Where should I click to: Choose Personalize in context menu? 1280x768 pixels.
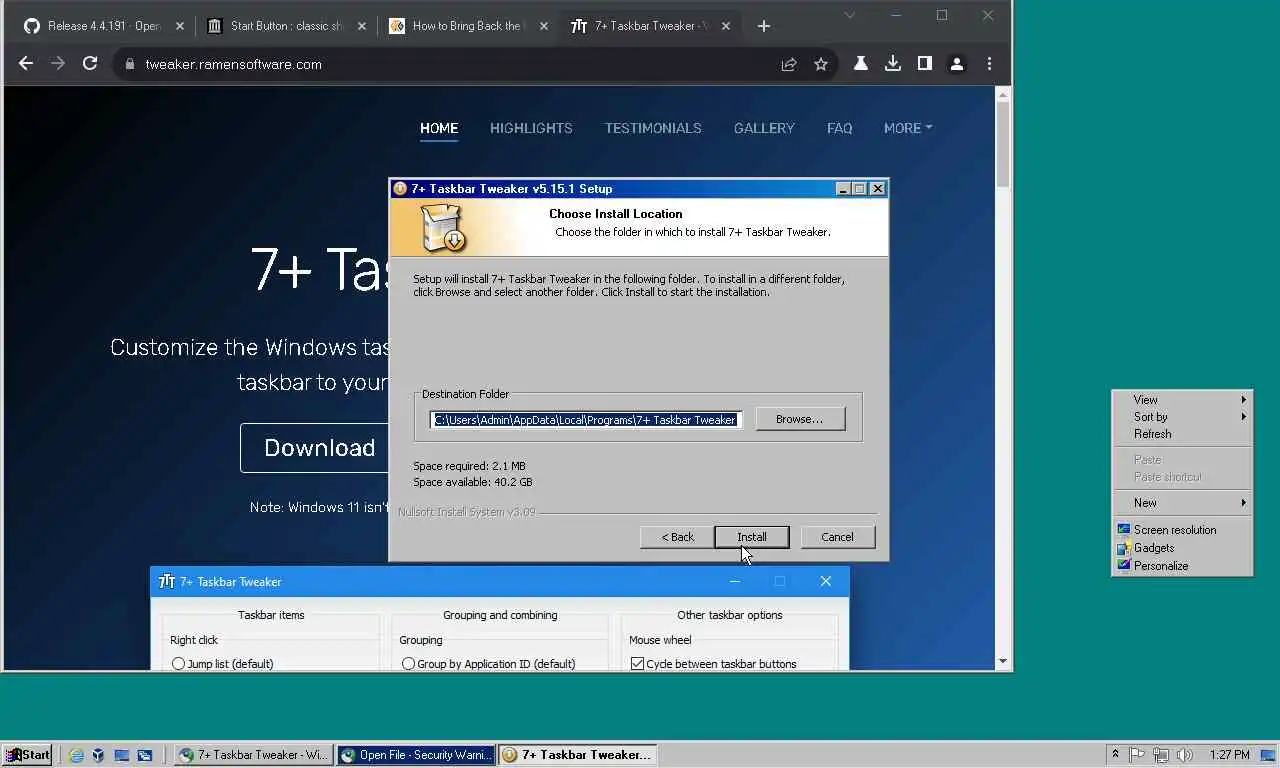(1182, 566)
